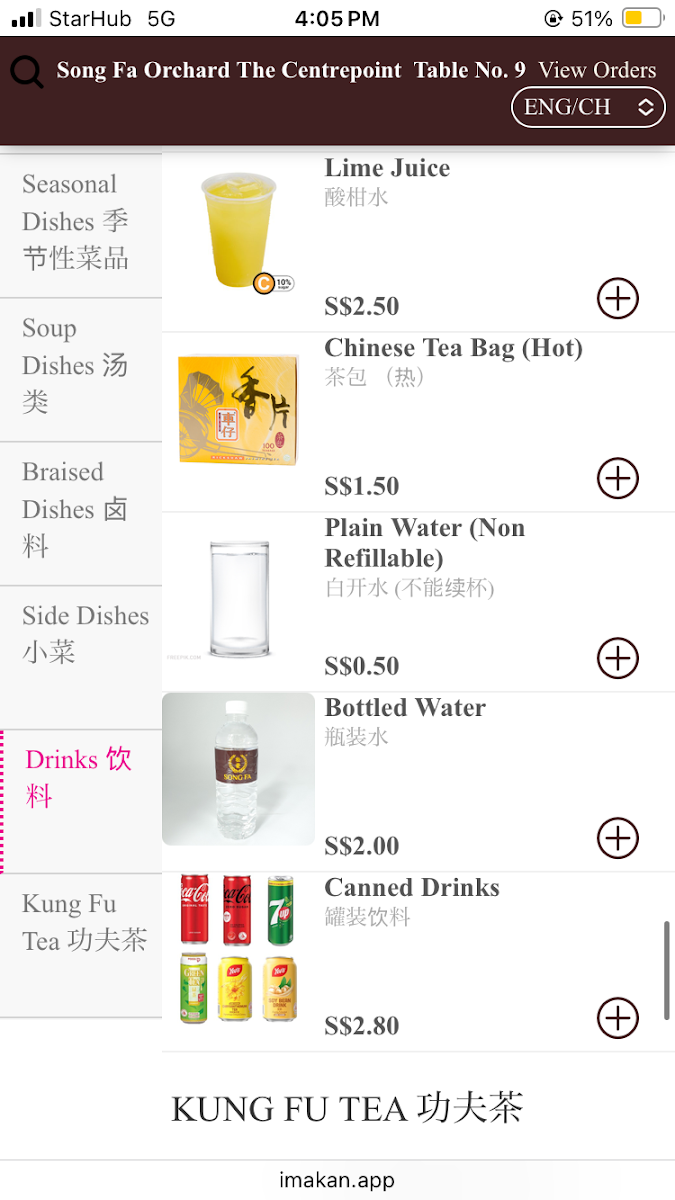This screenshot has height=1200, width=675.
Task: Add Canned Drinks using the plus icon
Action: [x=617, y=1018]
